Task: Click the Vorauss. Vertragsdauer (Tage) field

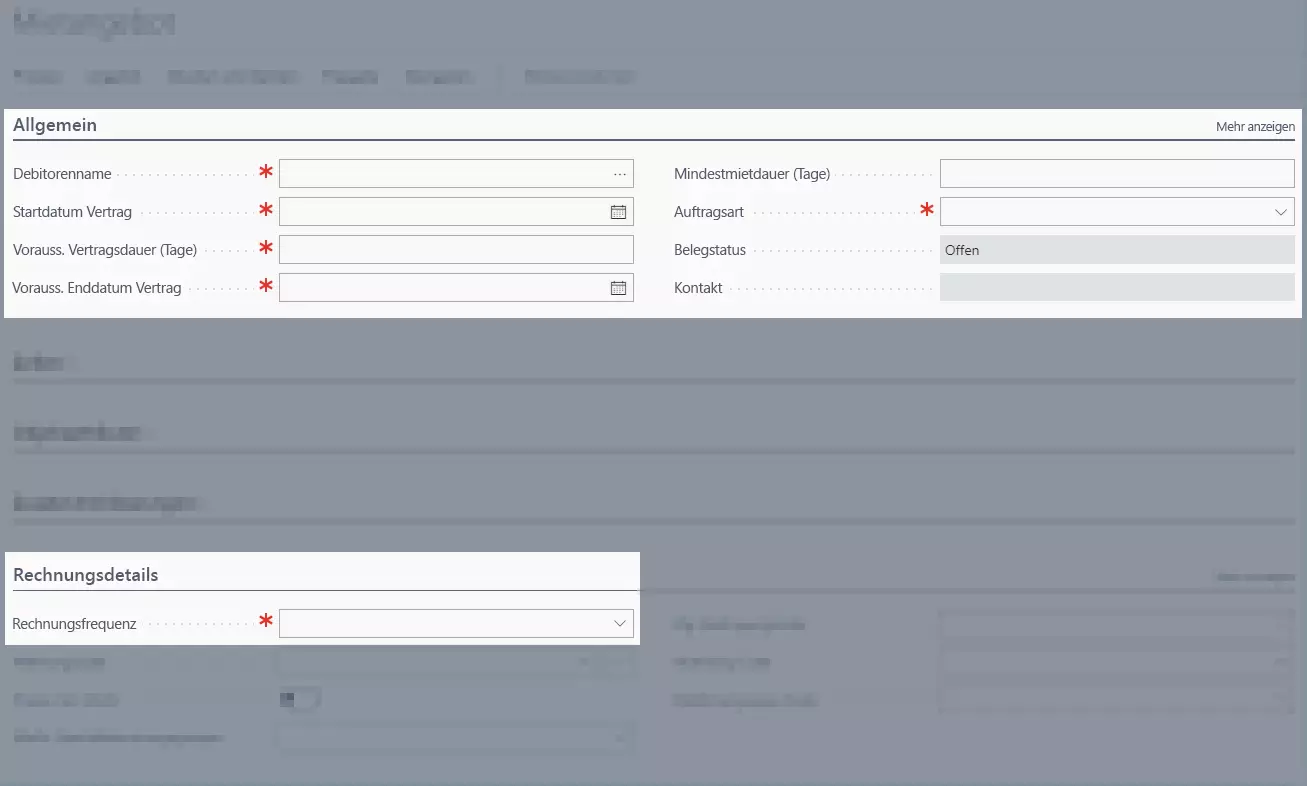Action: point(456,250)
